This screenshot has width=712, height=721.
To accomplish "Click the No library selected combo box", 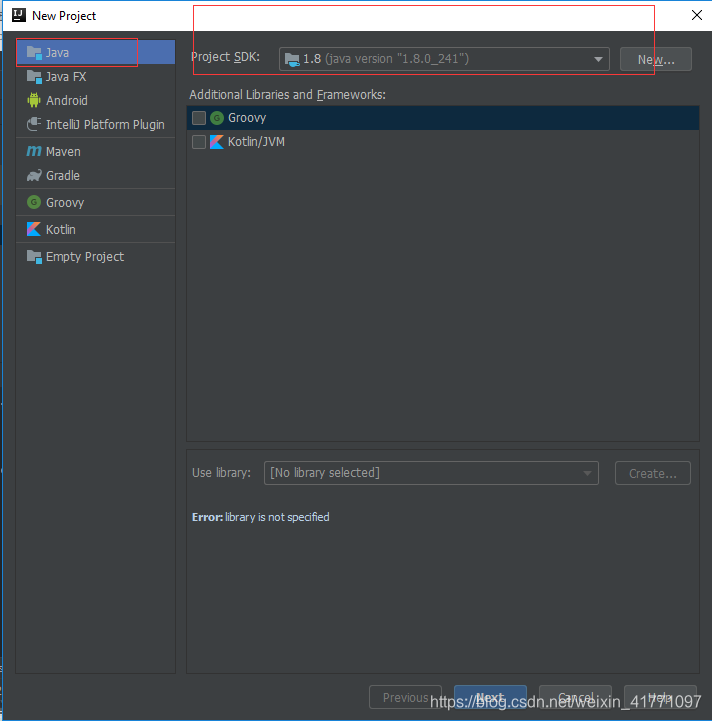I will (x=431, y=473).
